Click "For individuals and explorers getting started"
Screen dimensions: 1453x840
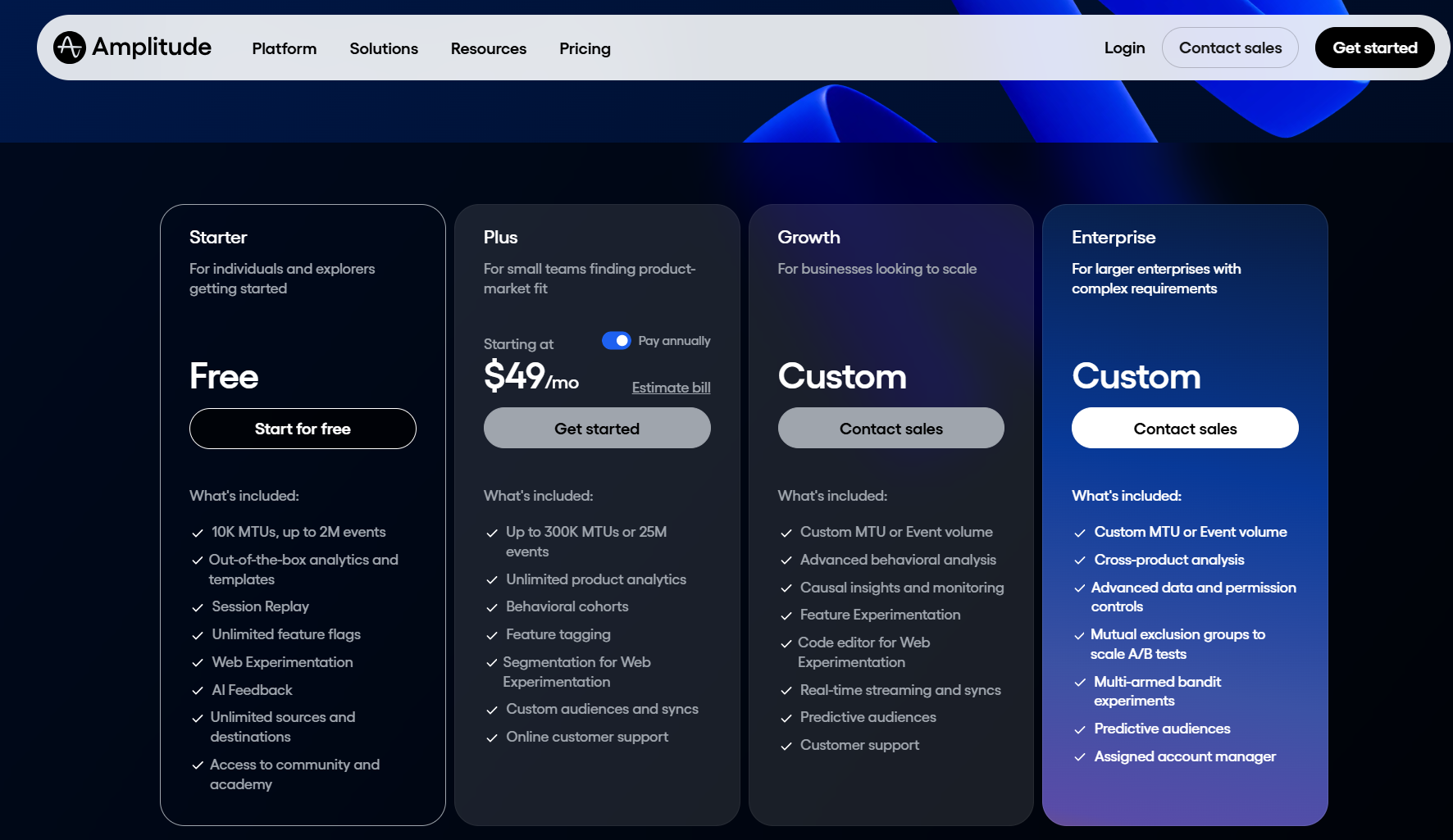(x=282, y=279)
